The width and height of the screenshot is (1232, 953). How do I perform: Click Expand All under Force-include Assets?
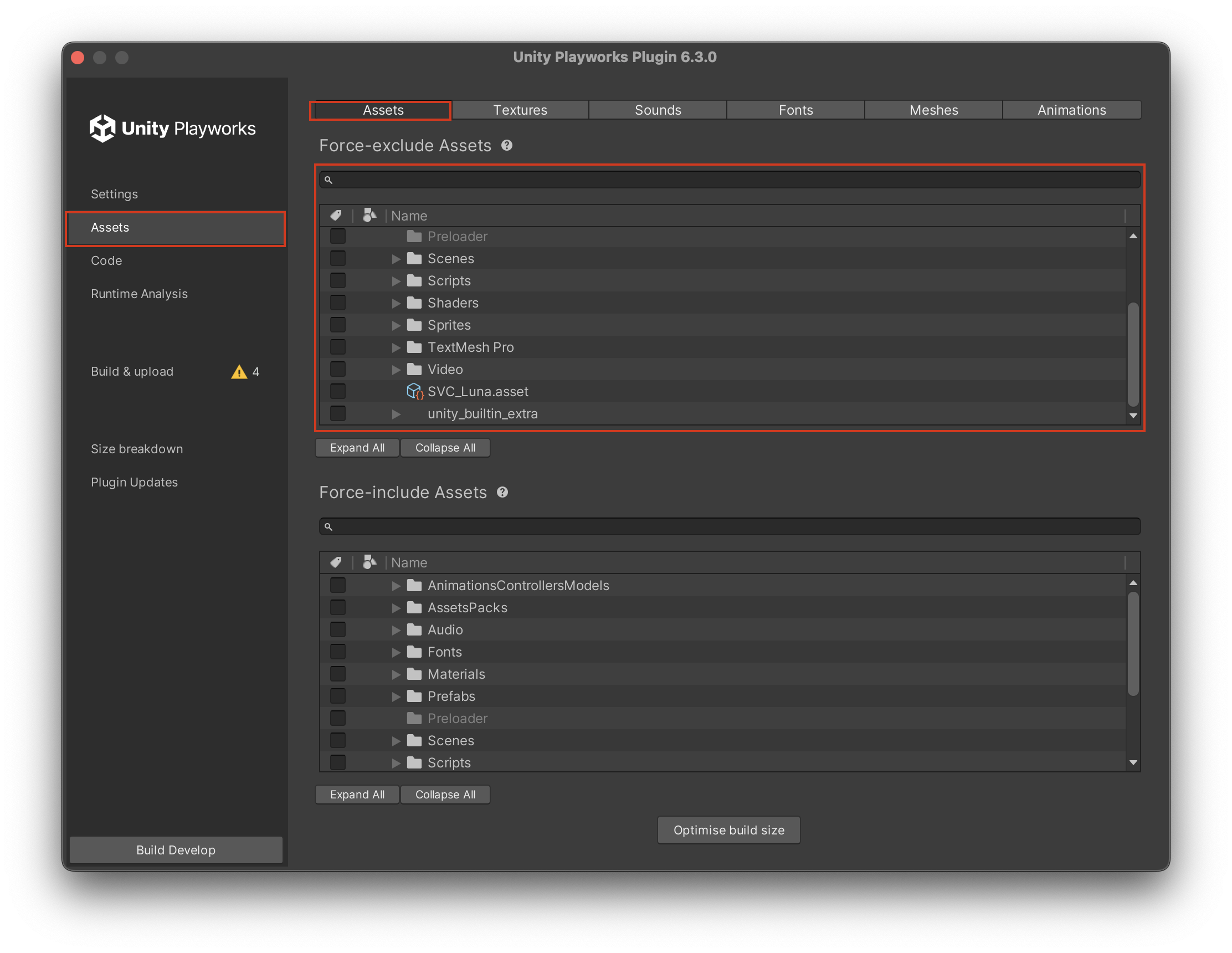pyautogui.click(x=357, y=795)
